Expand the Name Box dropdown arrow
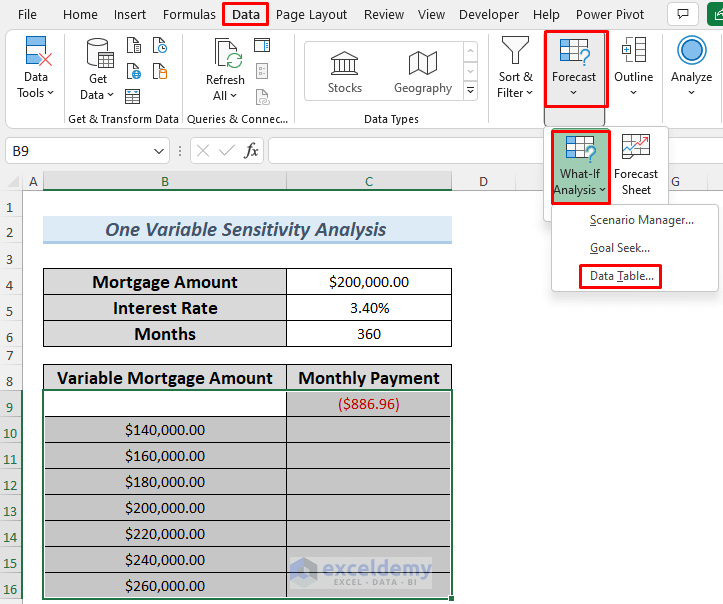 tap(159, 151)
